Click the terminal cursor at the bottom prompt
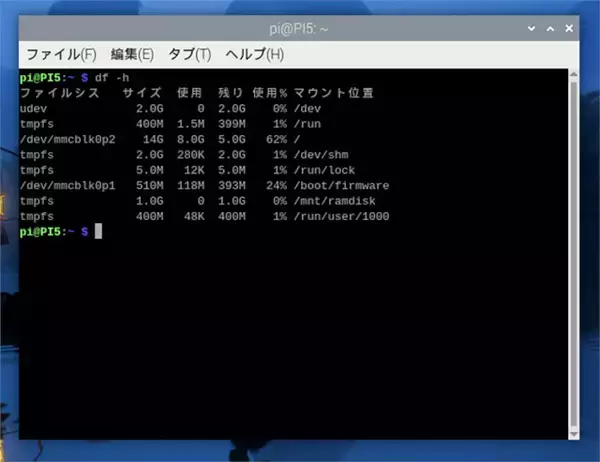The width and height of the screenshot is (600, 462). [x=98, y=231]
